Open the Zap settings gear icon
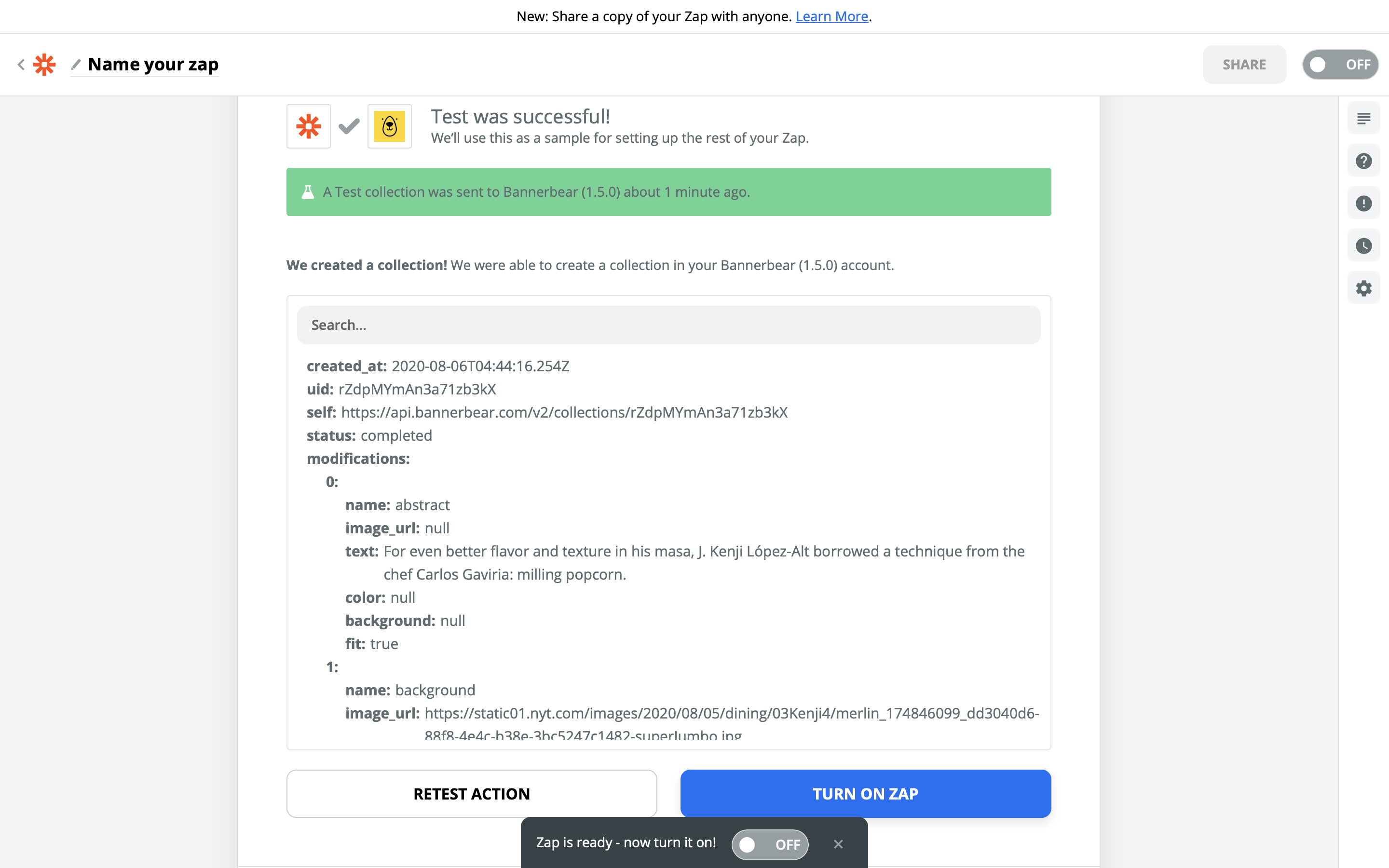This screenshot has width=1389, height=868. pyautogui.click(x=1363, y=288)
